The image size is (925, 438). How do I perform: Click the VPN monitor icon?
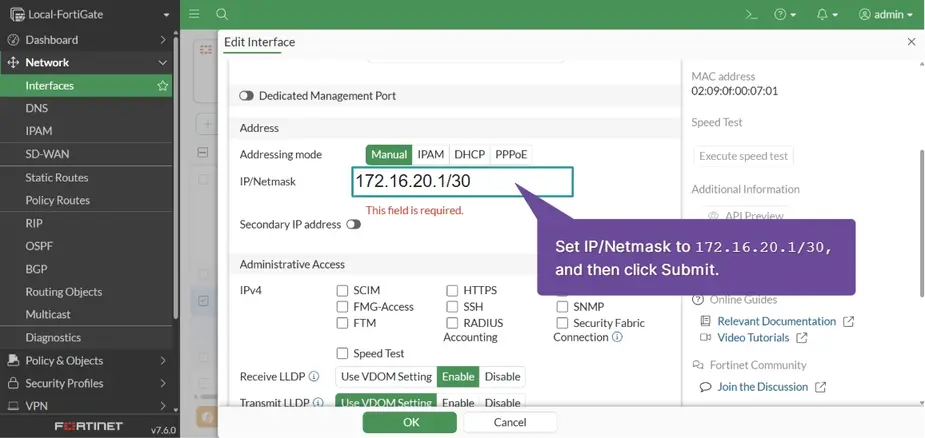click(x=13, y=406)
